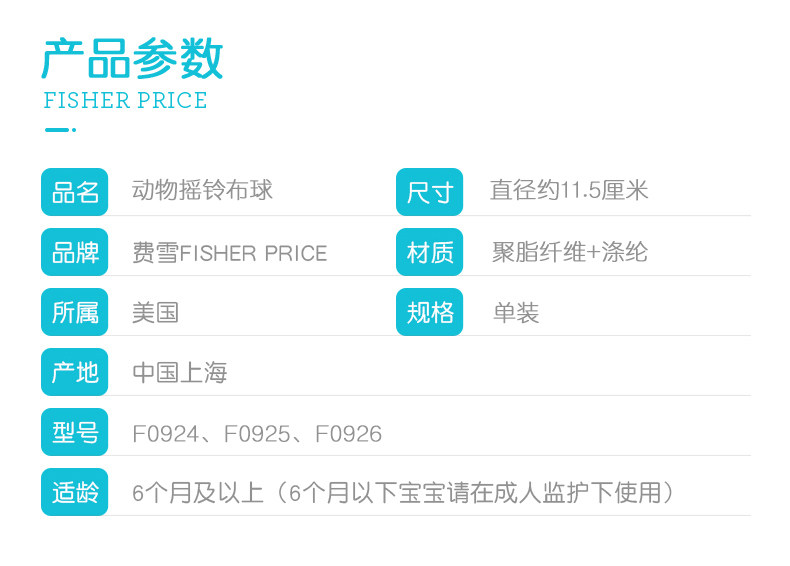The width and height of the screenshot is (790, 566).
Task: Select the 品牌 label badge
Action: pos(75,252)
